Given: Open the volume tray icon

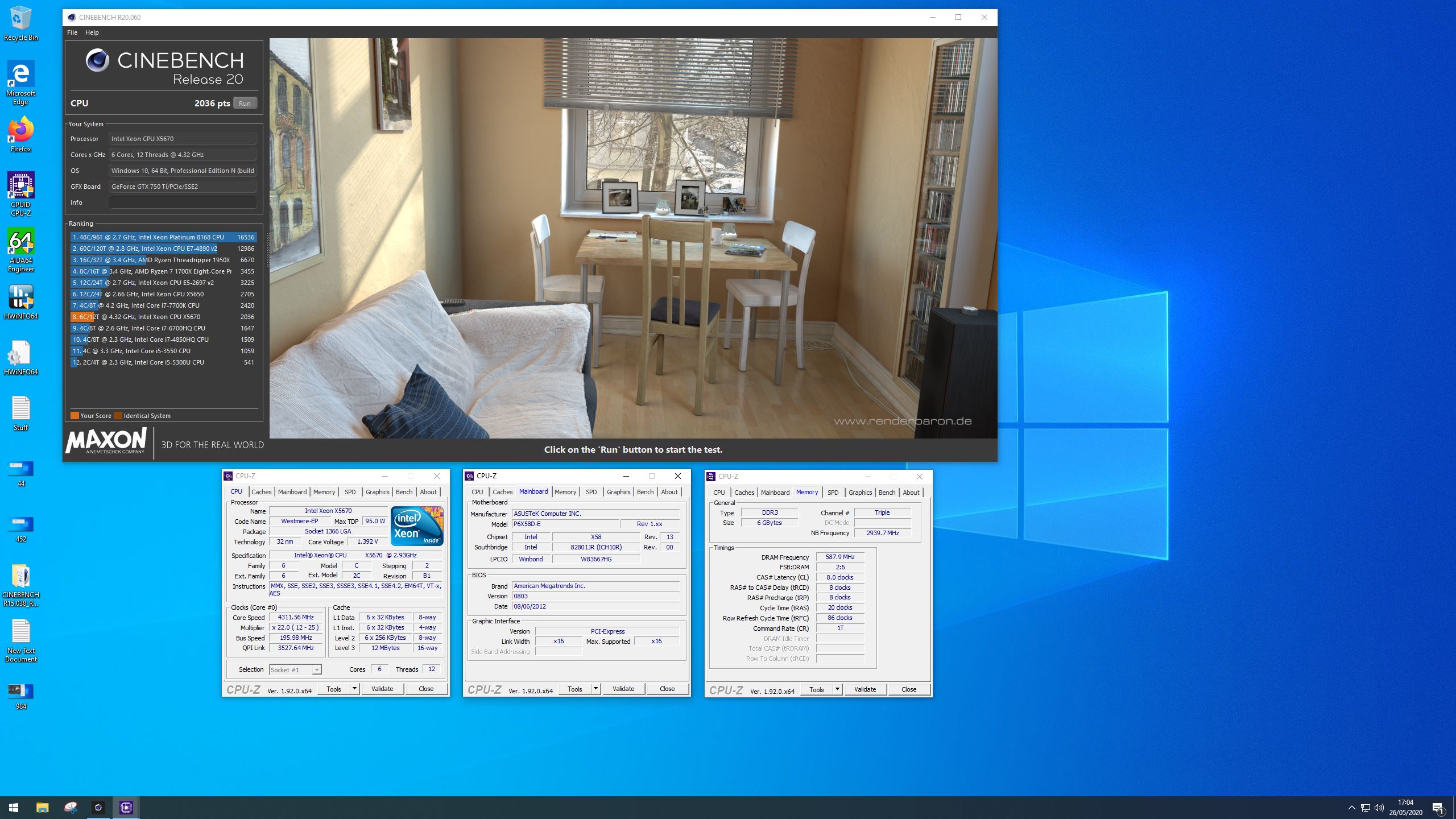Looking at the screenshot, I should coord(1379,808).
